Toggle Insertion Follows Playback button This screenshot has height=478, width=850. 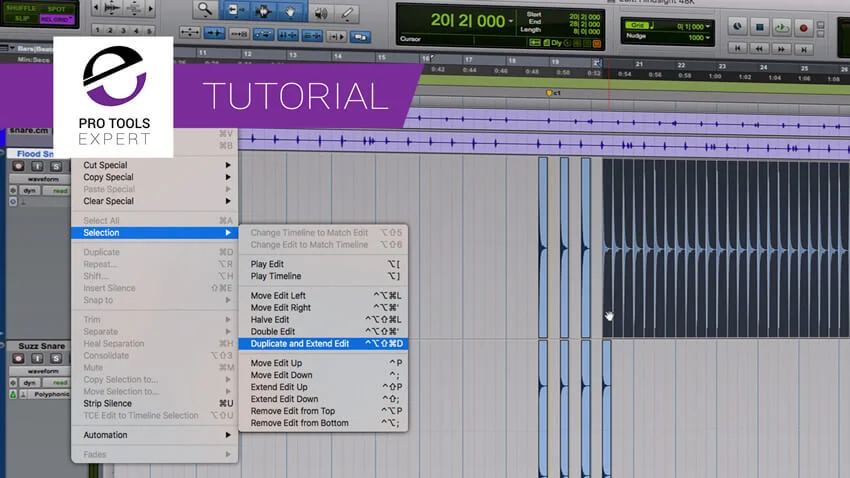pyautogui.click(x=336, y=36)
